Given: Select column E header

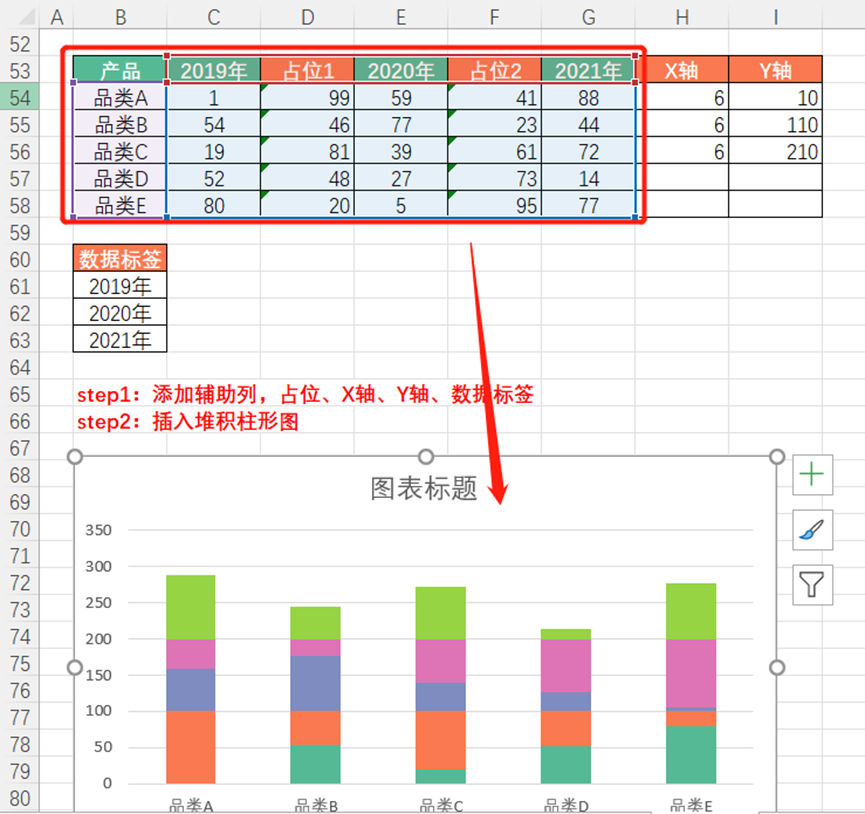Looking at the screenshot, I should coord(401,17).
